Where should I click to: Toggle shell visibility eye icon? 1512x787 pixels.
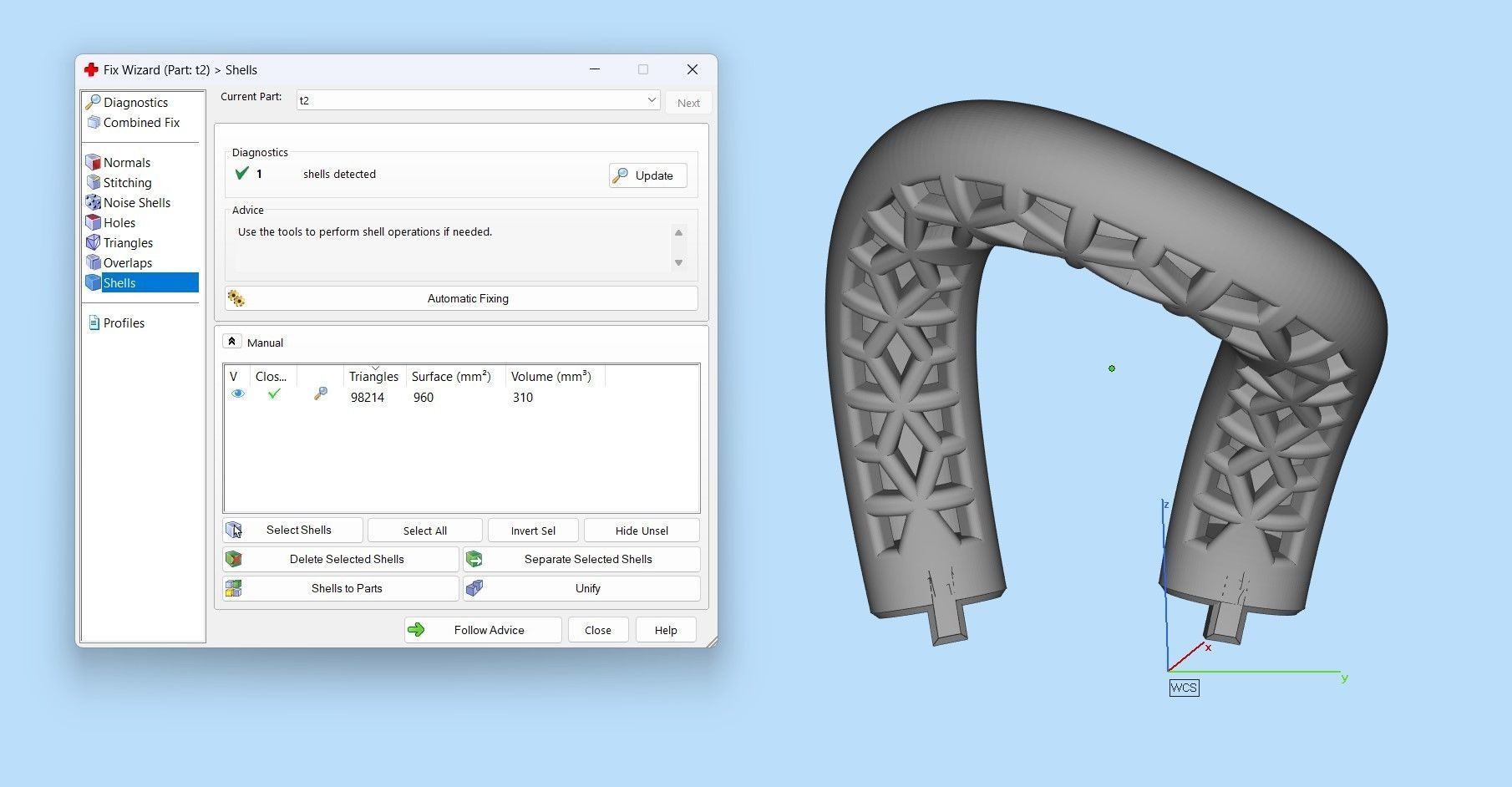click(x=238, y=394)
